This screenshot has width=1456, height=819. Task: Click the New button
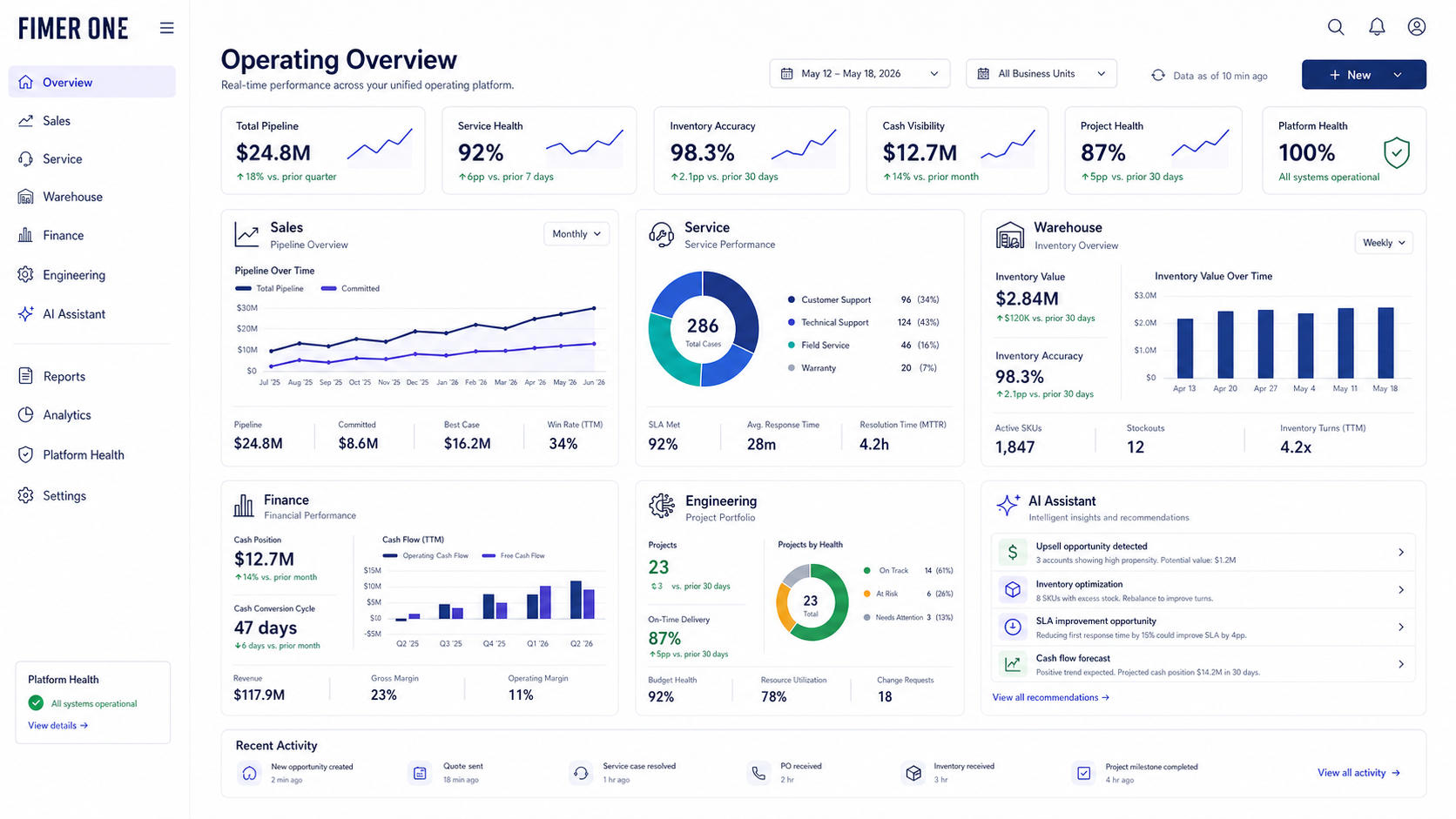(x=1364, y=75)
